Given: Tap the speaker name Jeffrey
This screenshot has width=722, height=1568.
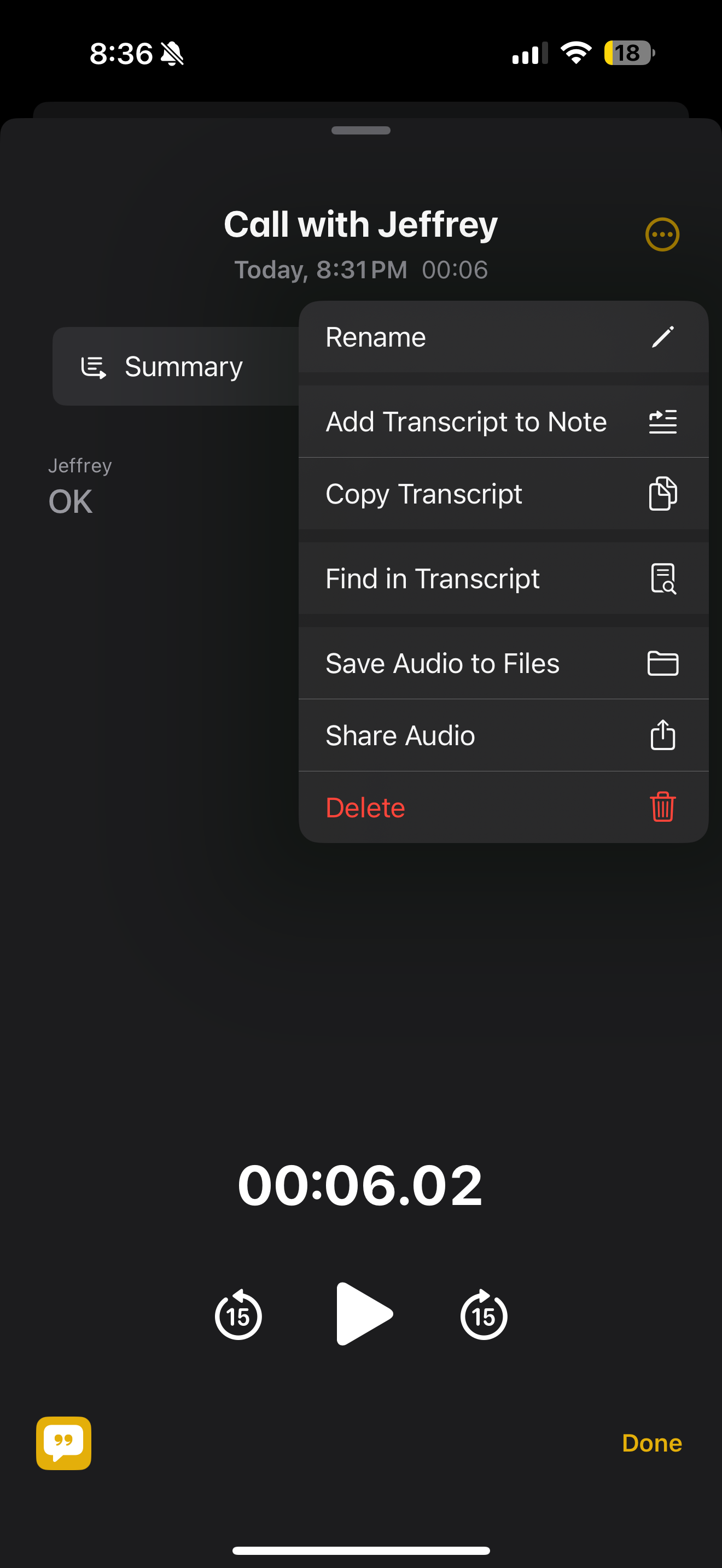Looking at the screenshot, I should 80,466.
